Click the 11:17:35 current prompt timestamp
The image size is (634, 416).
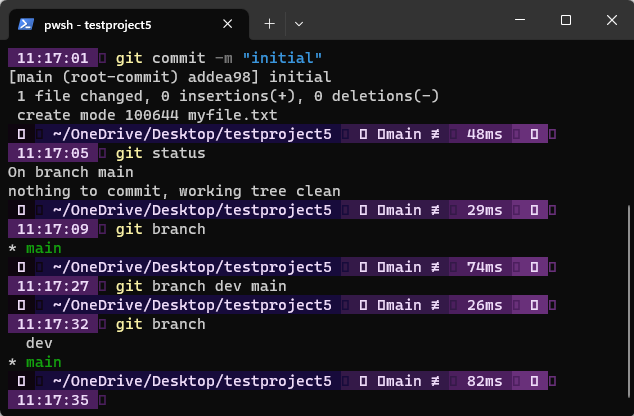pyautogui.click(x=58, y=400)
